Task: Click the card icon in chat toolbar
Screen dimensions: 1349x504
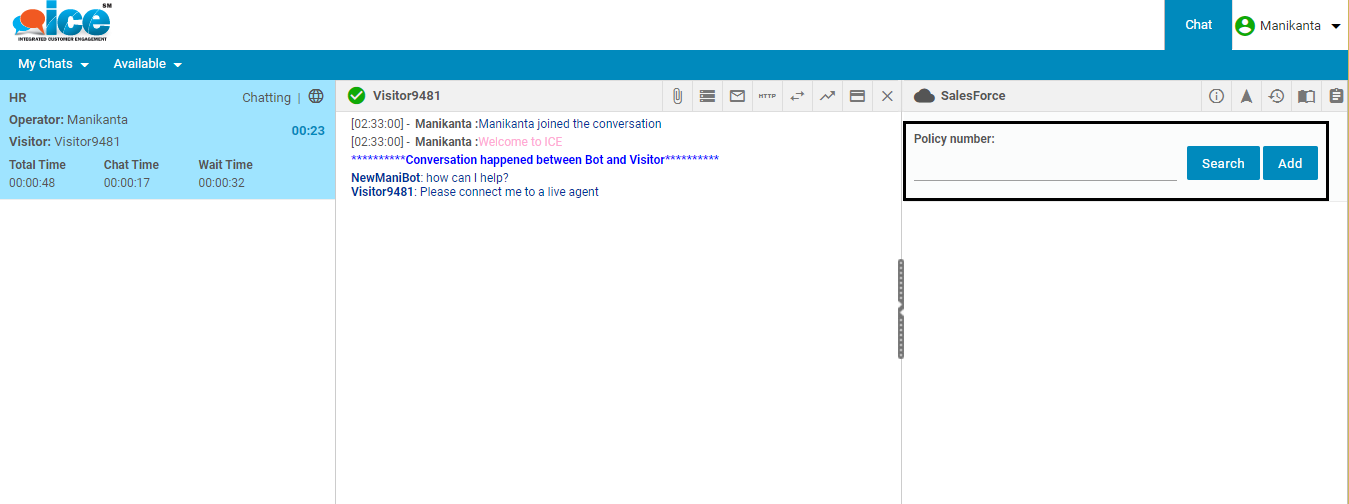Action: 857,96
